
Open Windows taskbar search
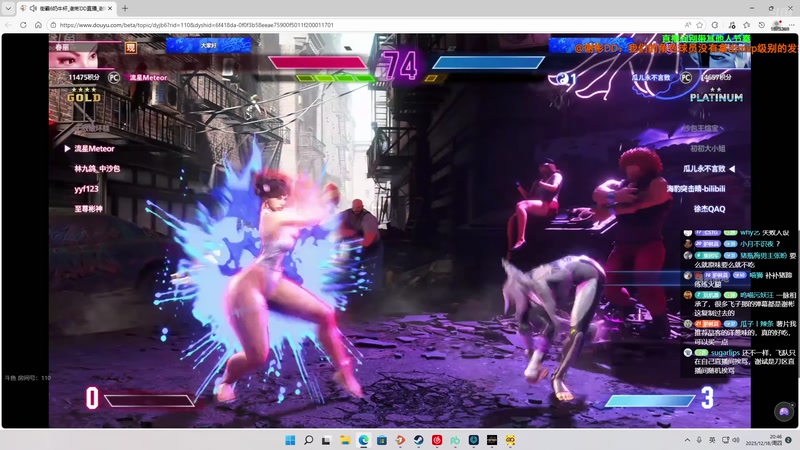tap(308, 440)
